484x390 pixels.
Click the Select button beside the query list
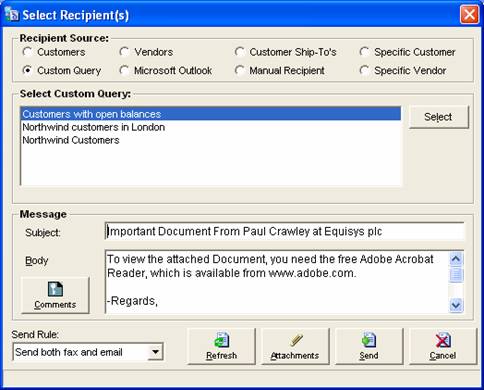tap(439, 117)
